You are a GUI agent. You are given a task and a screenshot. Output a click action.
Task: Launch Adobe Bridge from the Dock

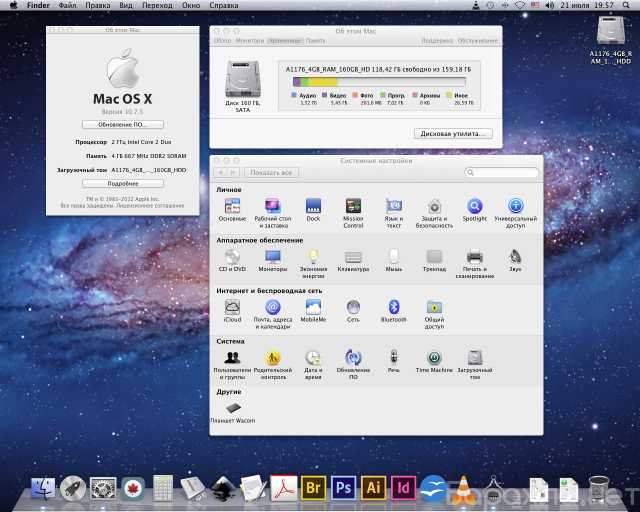click(313, 488)
